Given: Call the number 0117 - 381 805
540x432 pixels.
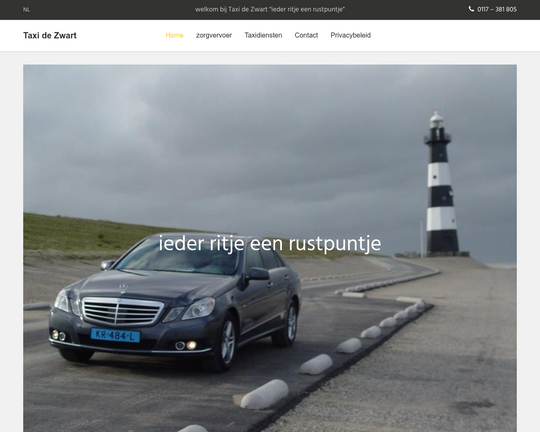Looking at the screenshot, I should click(497, 9).
